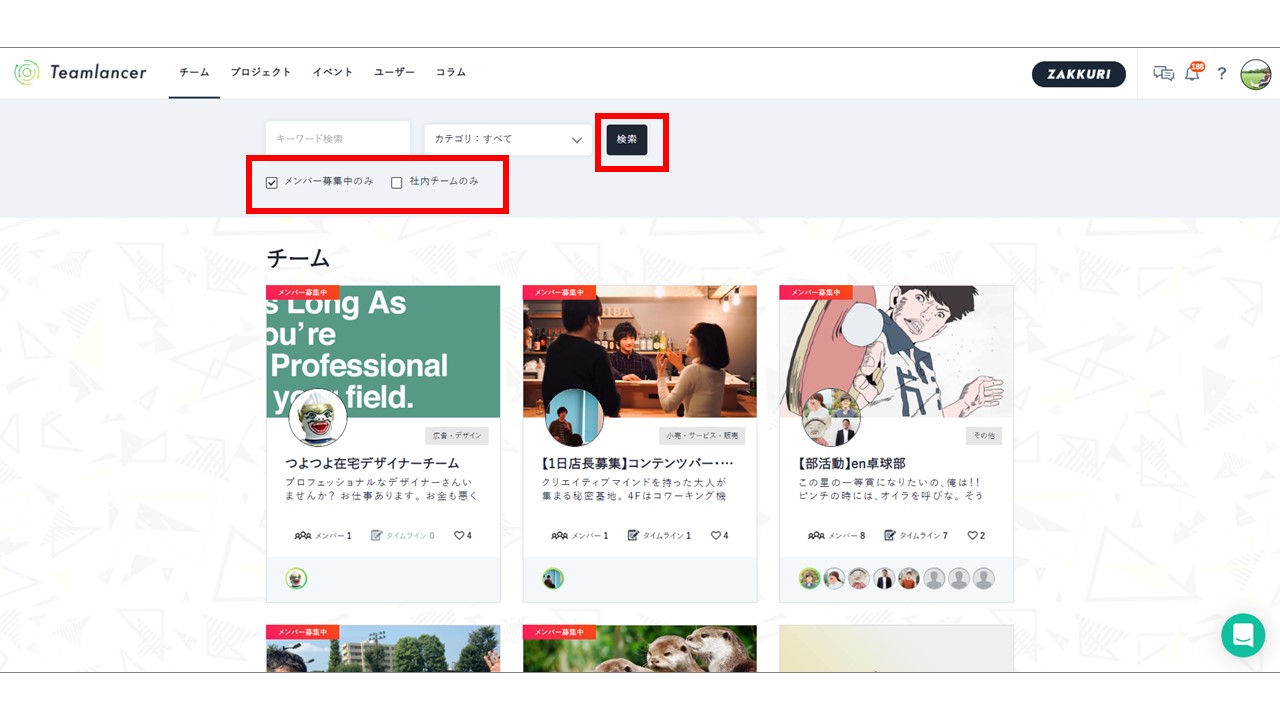Click the メンバー 8 count on en卓球部

tap(836, 536)
